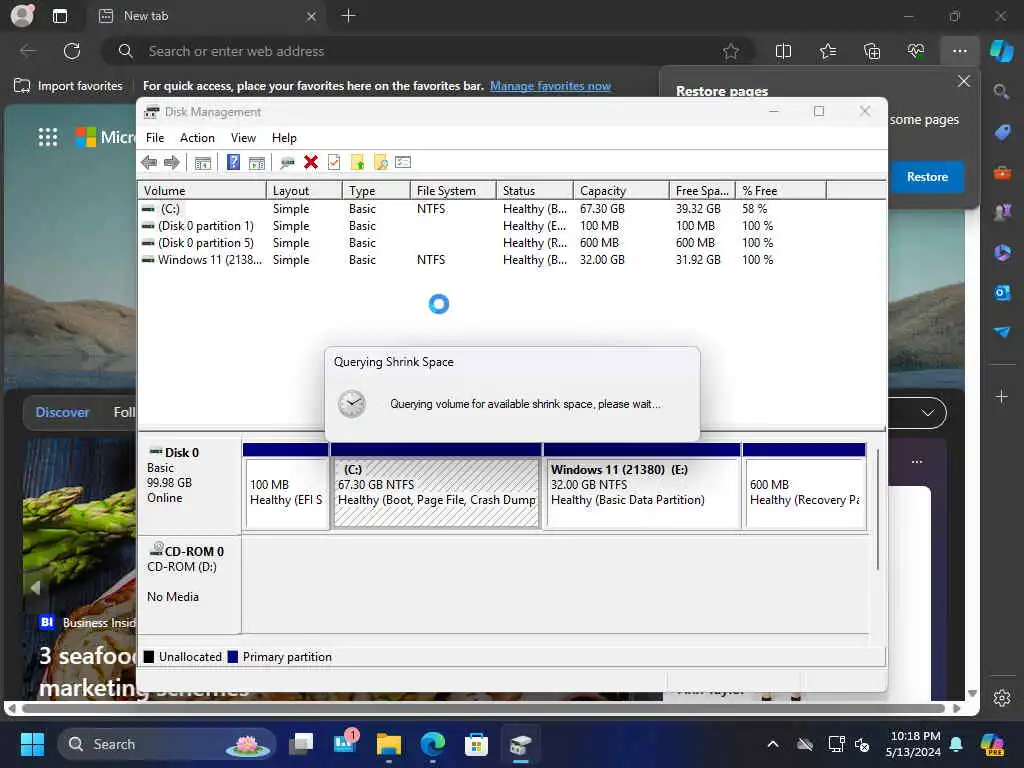Click the Discover tab on the new tab page
Screen dimensions: 1024x768
62,413
